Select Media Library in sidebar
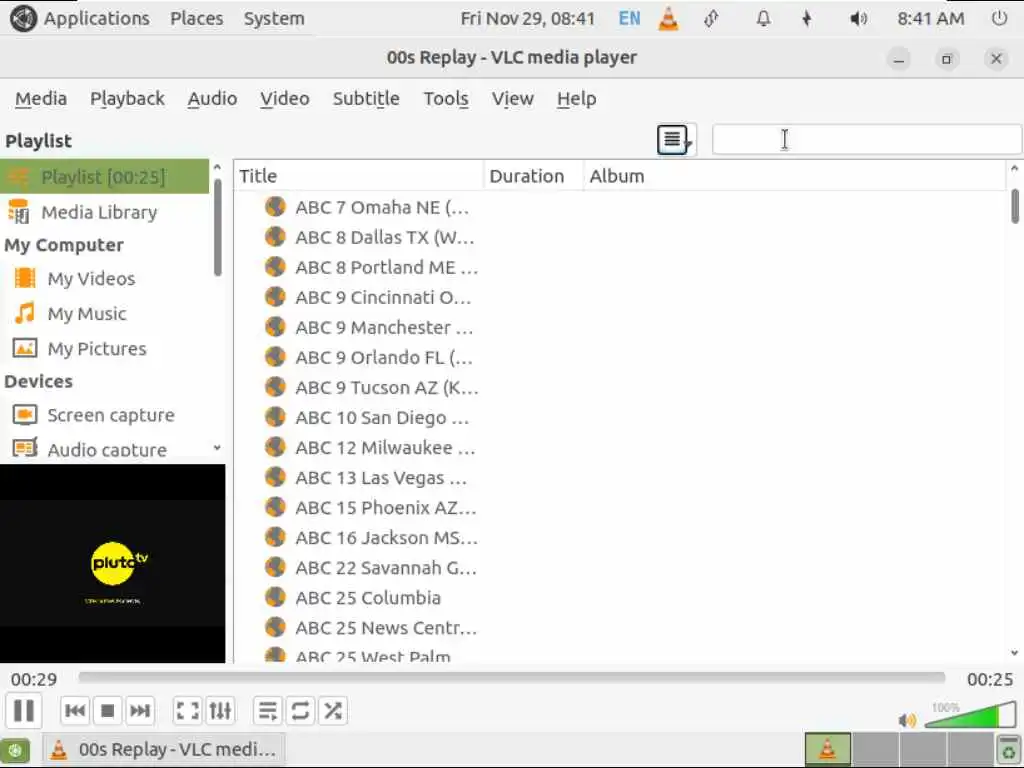 point(104,212)
